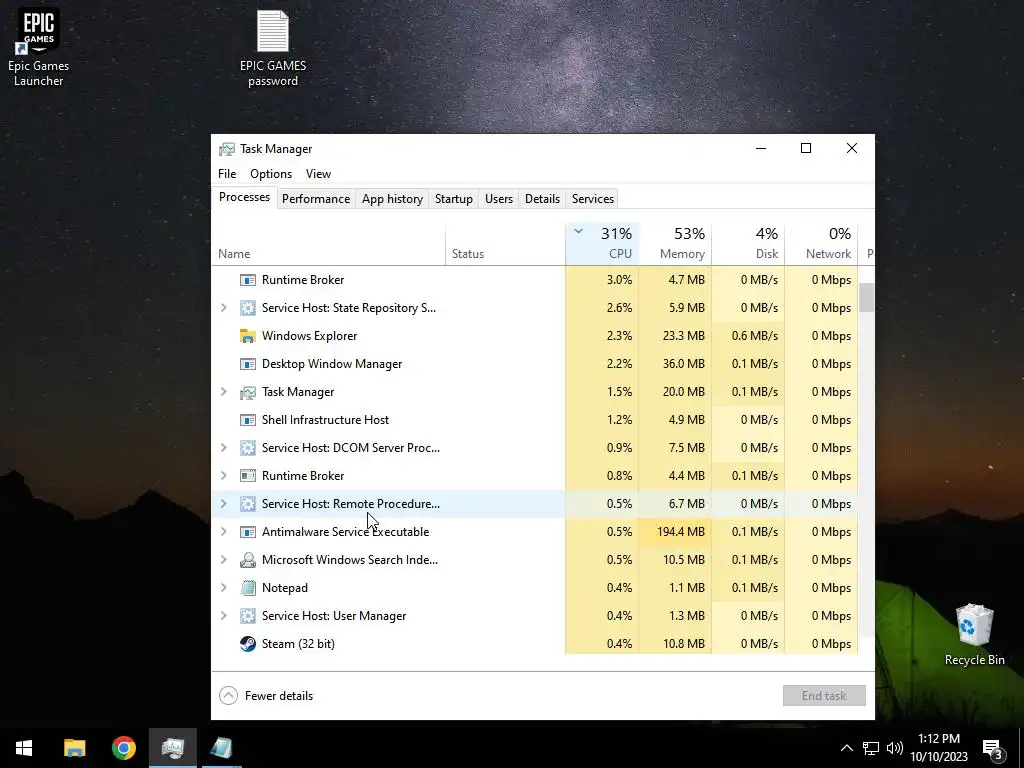Click the Microsoft Windows Search Indexer icon
Viewport: 1024px width, 768px height.
click(248, 560)
